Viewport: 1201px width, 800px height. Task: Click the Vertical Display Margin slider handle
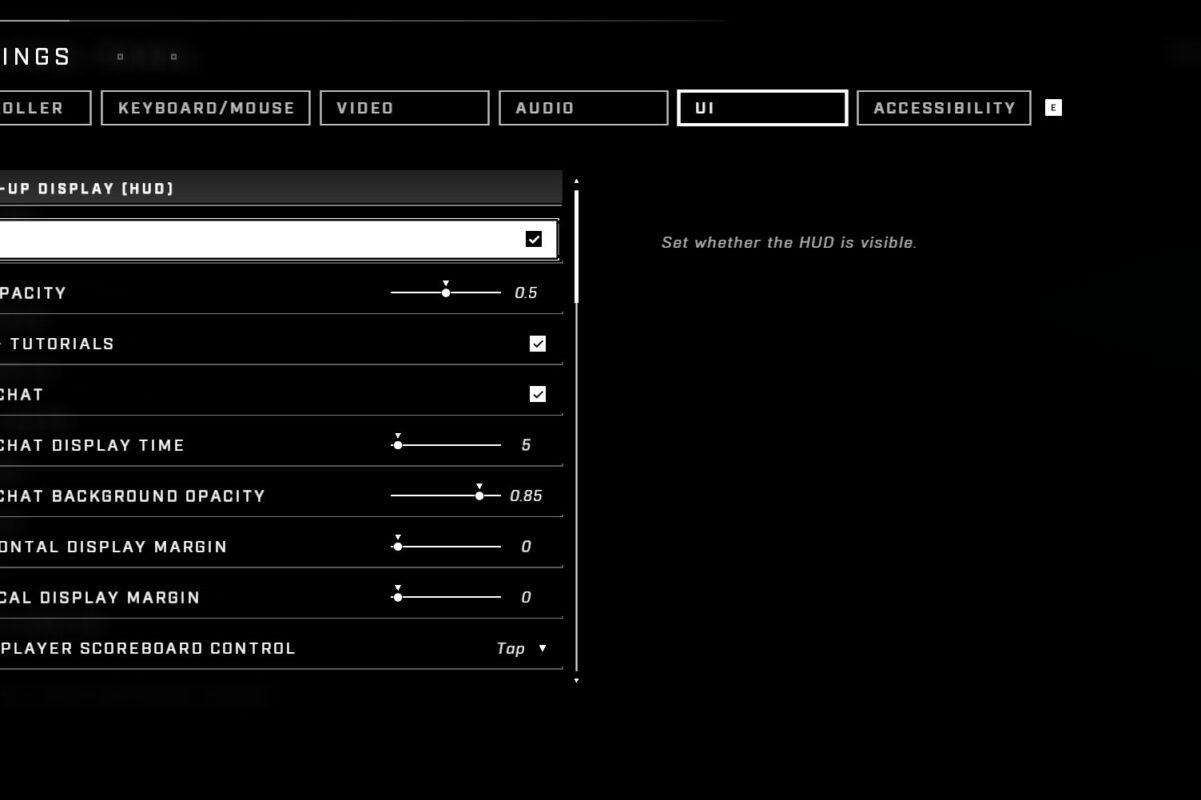(398, 598)
